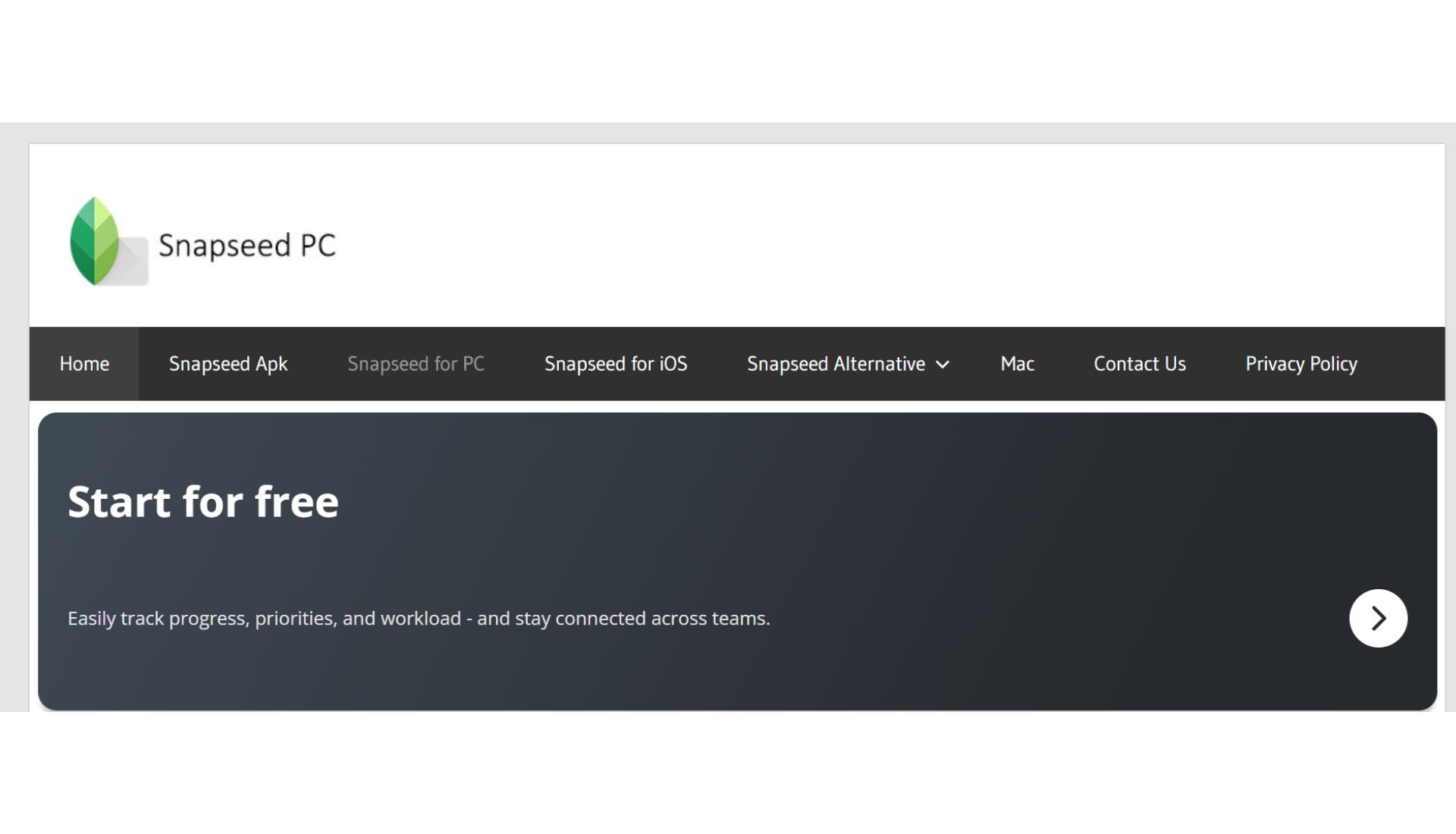Click the Snapseed green leaf logo
Viewport: 1456px width, 834px height.
(108, 241)
